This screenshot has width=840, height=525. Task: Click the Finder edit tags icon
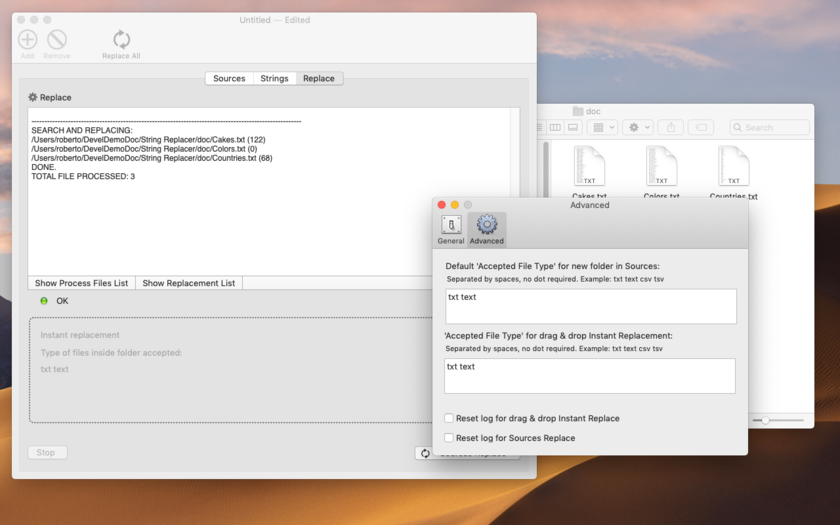701,128
